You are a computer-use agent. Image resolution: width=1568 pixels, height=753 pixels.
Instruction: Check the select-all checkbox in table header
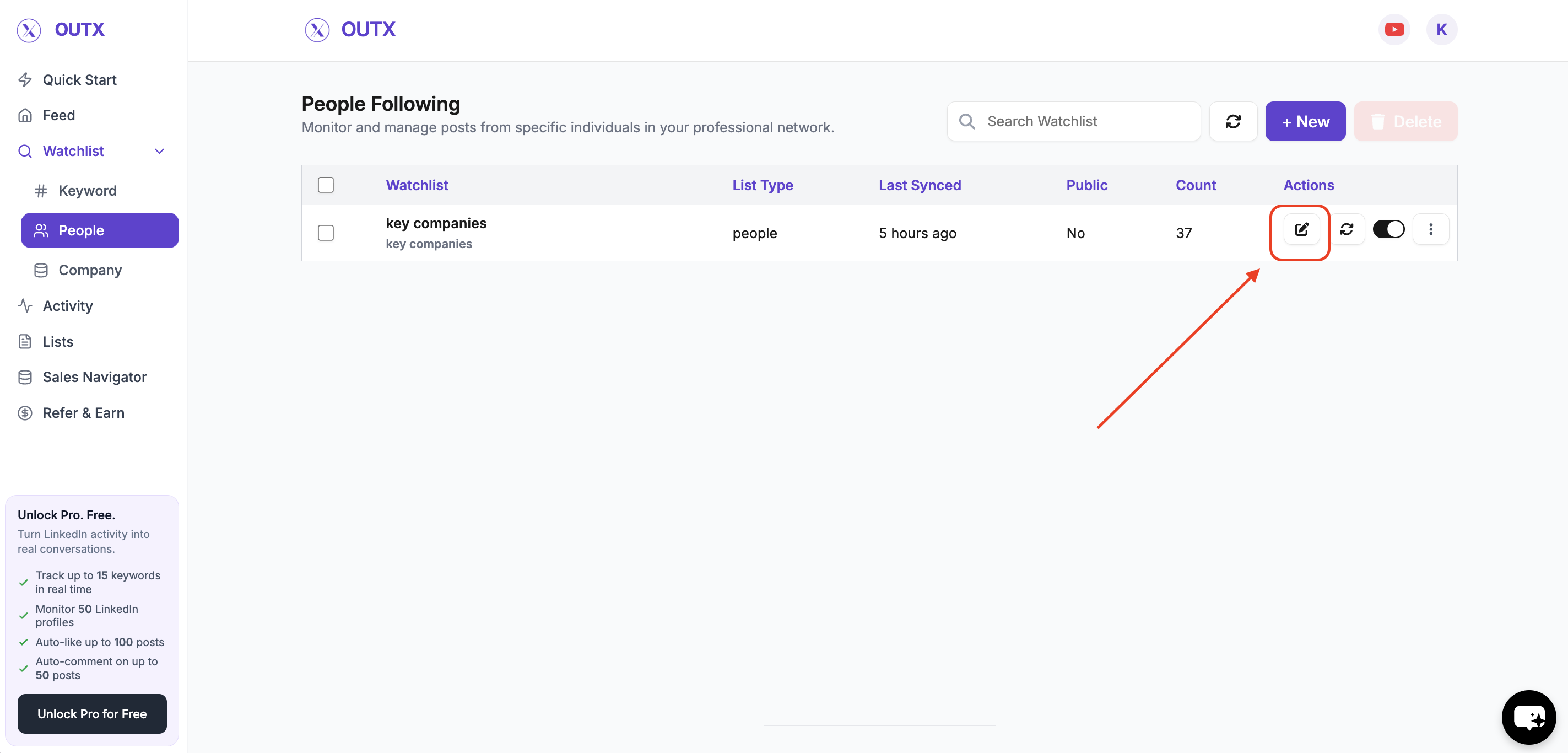[326, 185]
